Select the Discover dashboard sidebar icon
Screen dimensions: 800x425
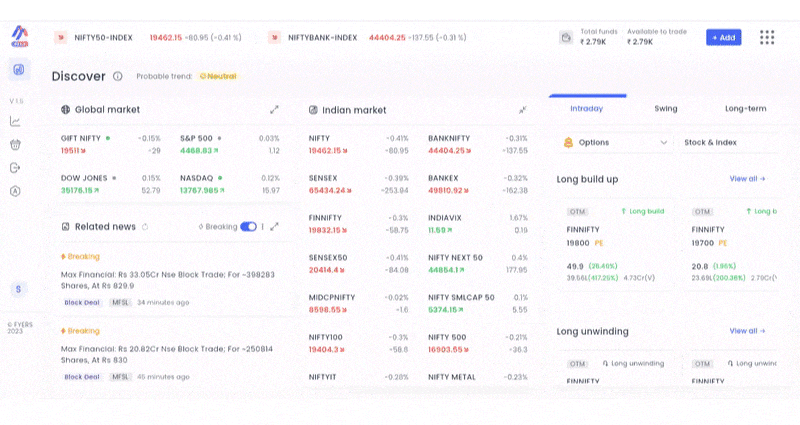point(19,69)
